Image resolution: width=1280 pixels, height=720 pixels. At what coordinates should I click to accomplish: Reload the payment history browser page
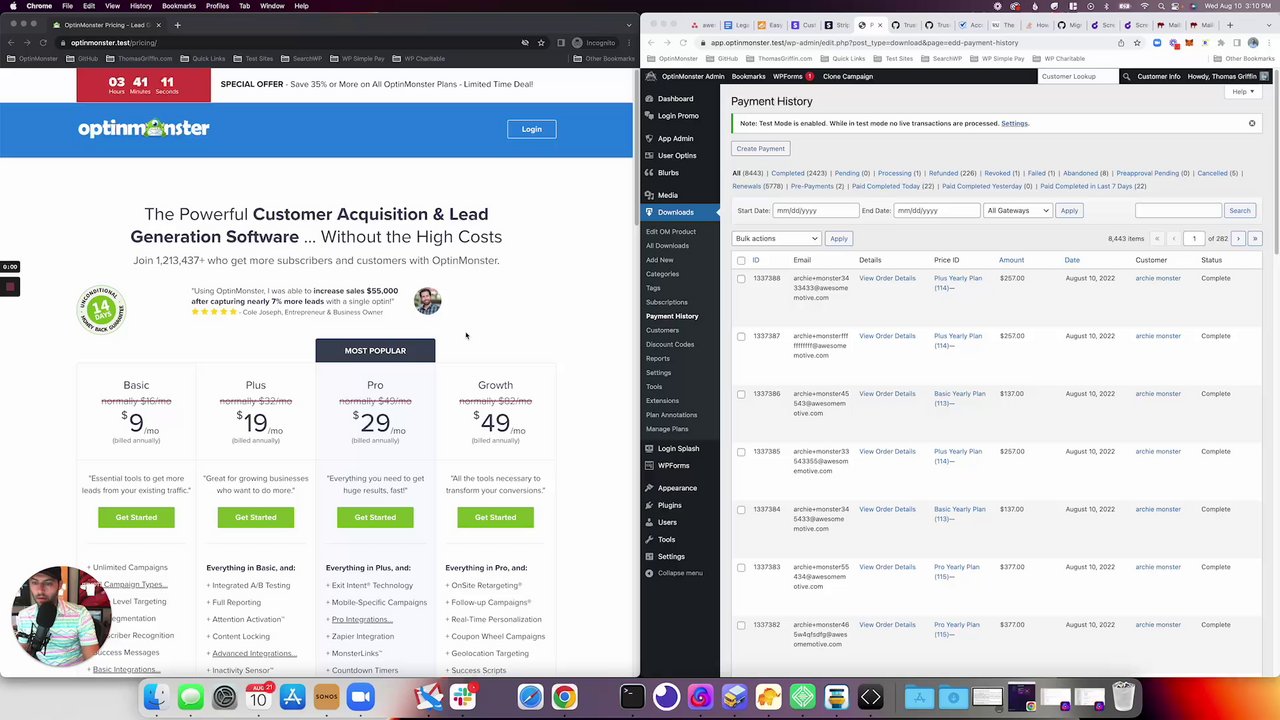683,43
